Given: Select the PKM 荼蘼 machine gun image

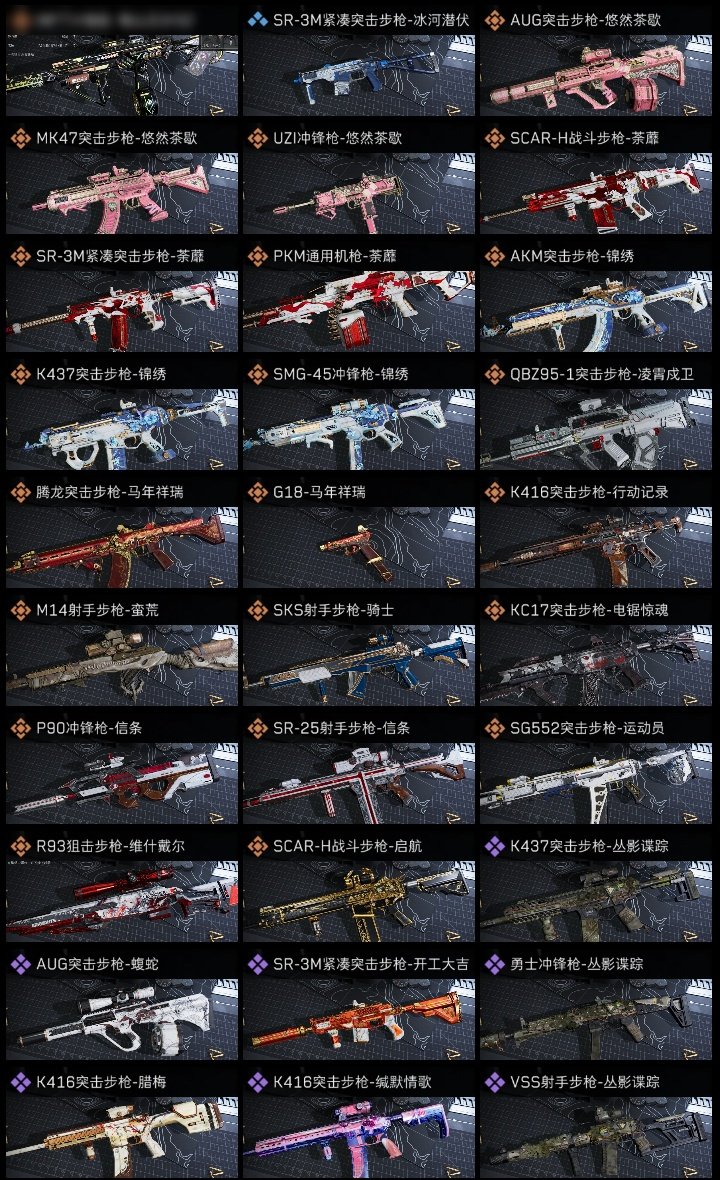Looking at the screenshot, I should [x=359, y=312].
